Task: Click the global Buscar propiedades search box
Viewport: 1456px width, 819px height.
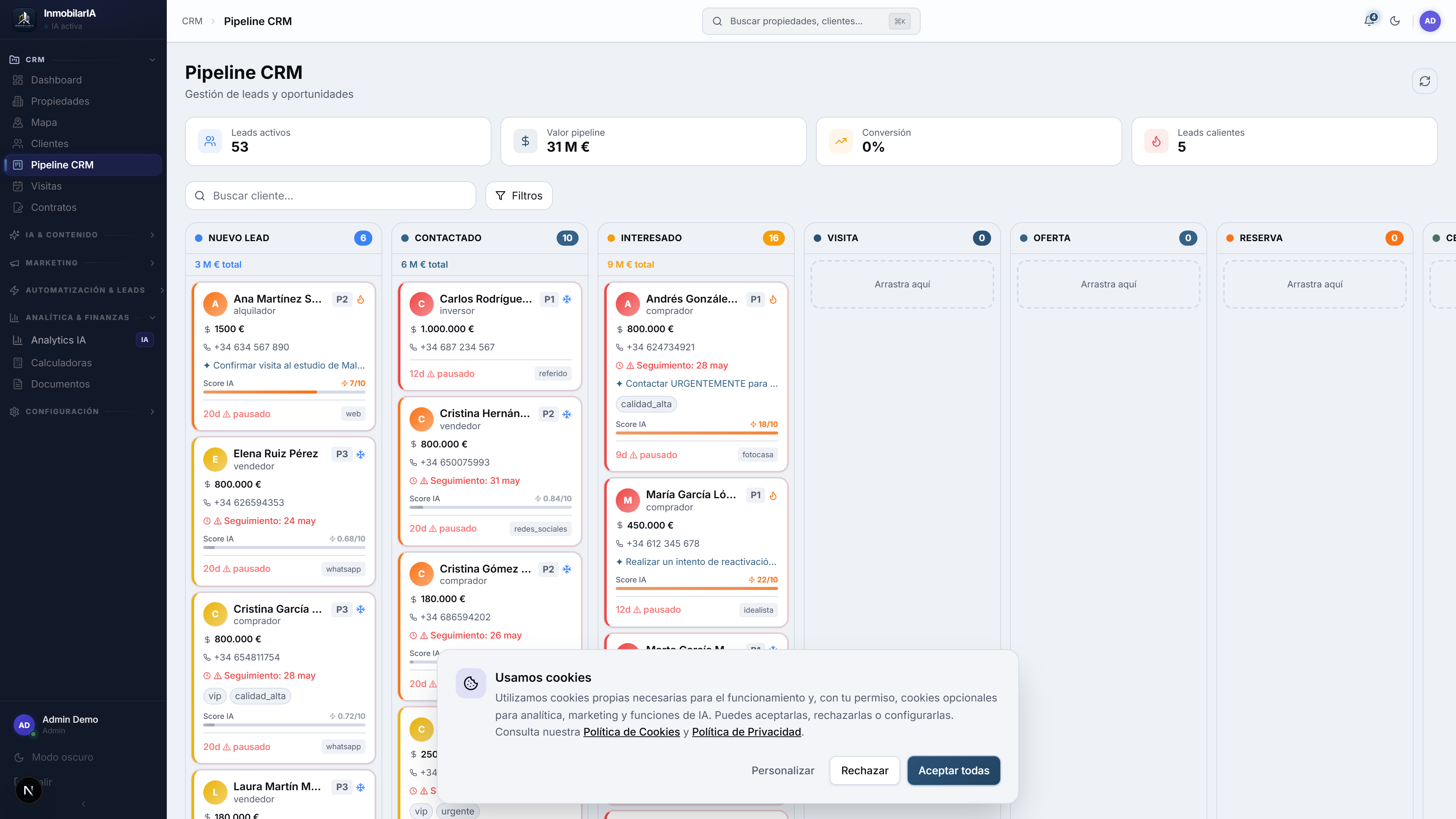Action: coord(811,21)
